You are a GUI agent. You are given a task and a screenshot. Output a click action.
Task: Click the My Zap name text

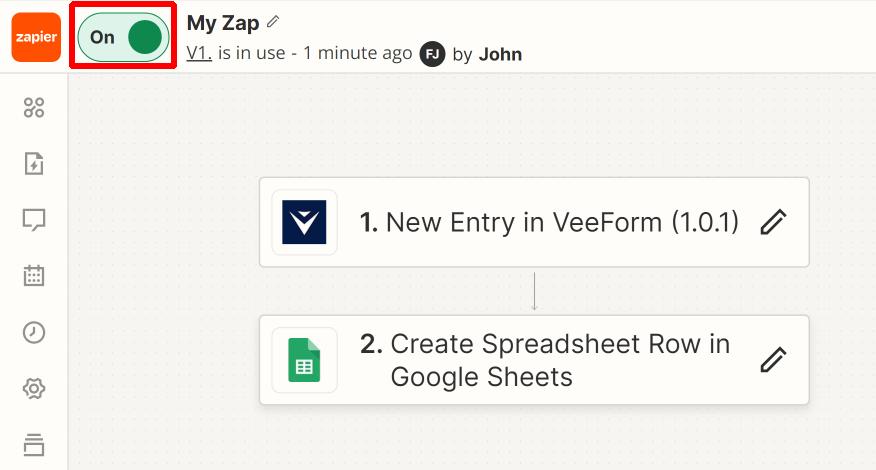pyautogui.click(x=223, y=23)
